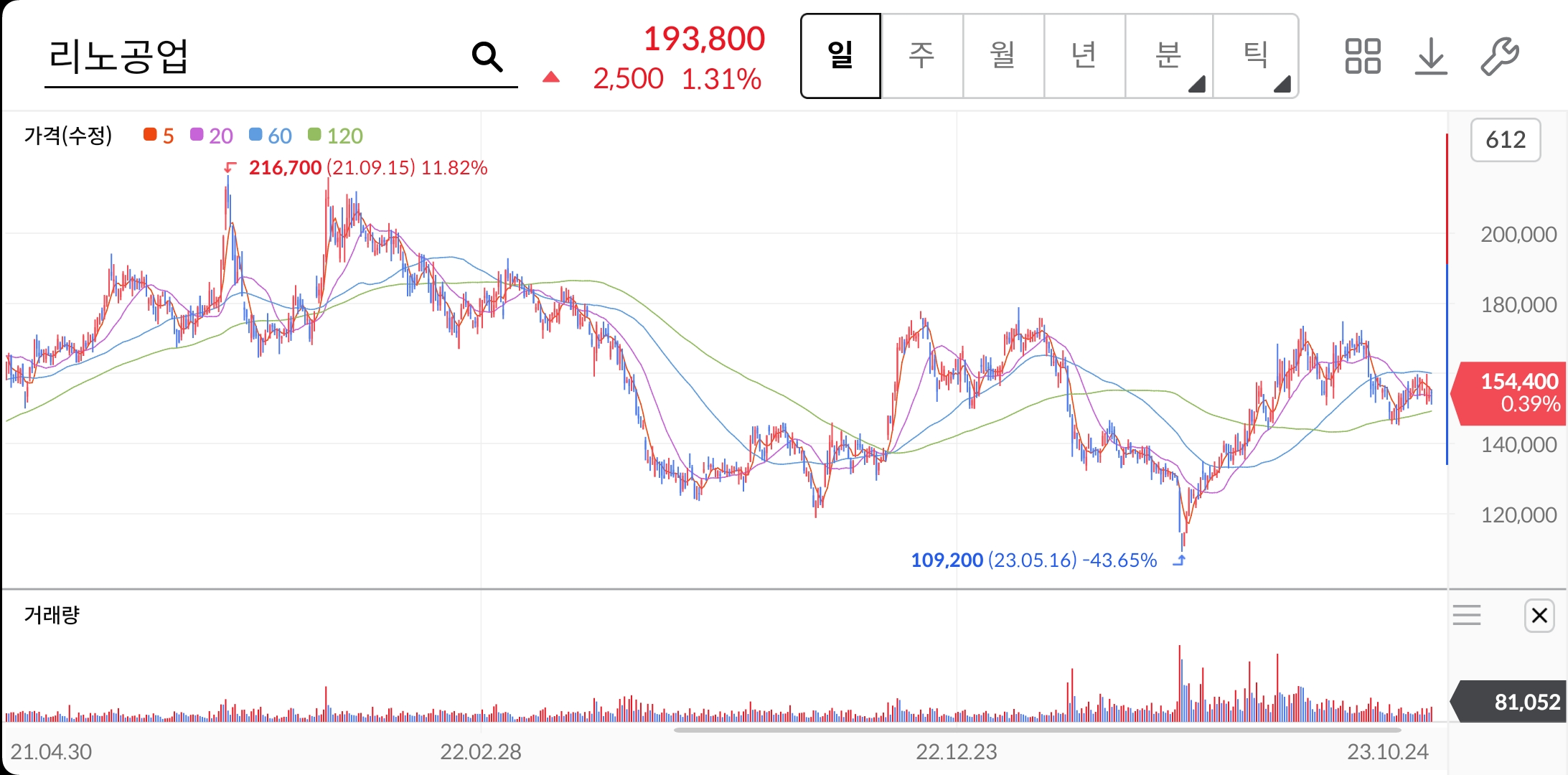This screenshot has width=1568, height=775.
Task: Select the 년 yearly chart view
Action: coord(1084,56)
